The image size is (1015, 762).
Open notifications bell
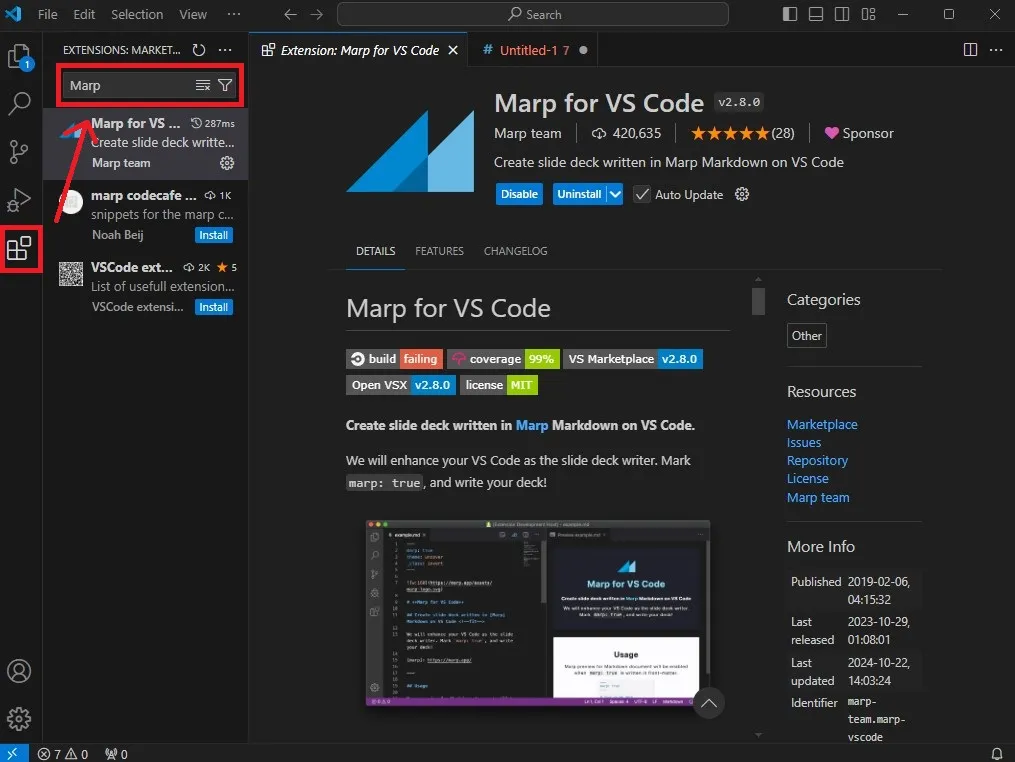point(997,754)
